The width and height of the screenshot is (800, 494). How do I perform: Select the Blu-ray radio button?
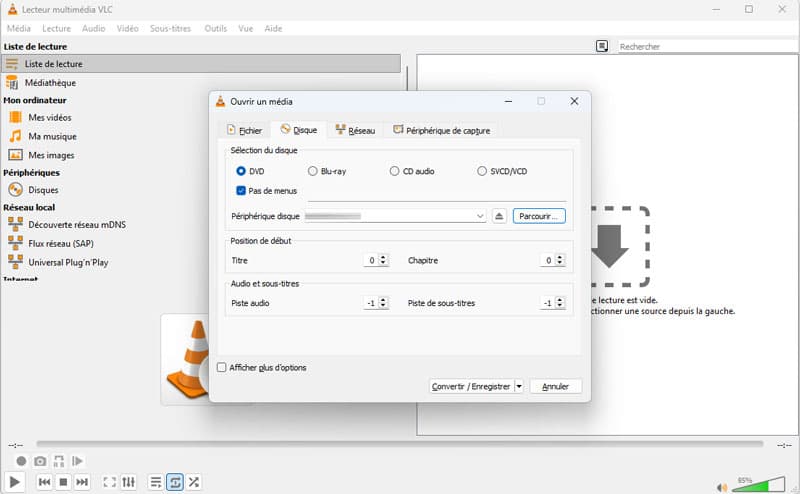313,172
